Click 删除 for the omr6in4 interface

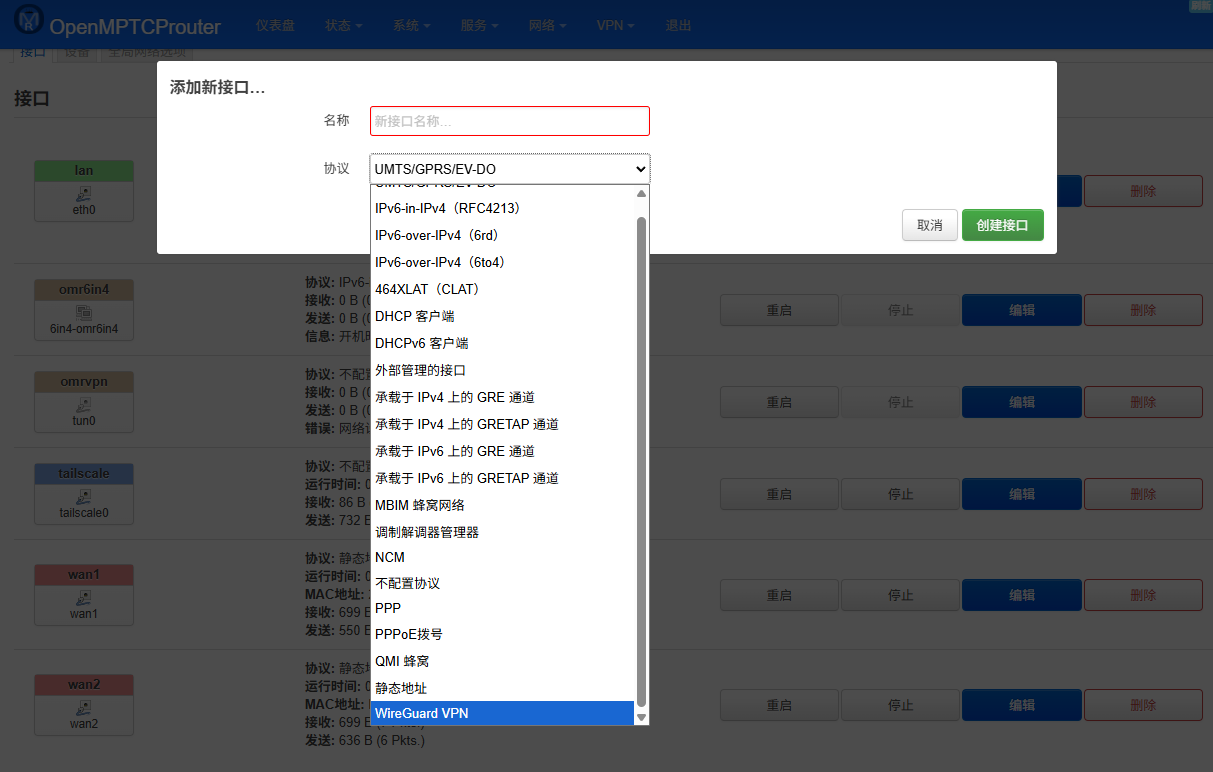click(1143, 310)
